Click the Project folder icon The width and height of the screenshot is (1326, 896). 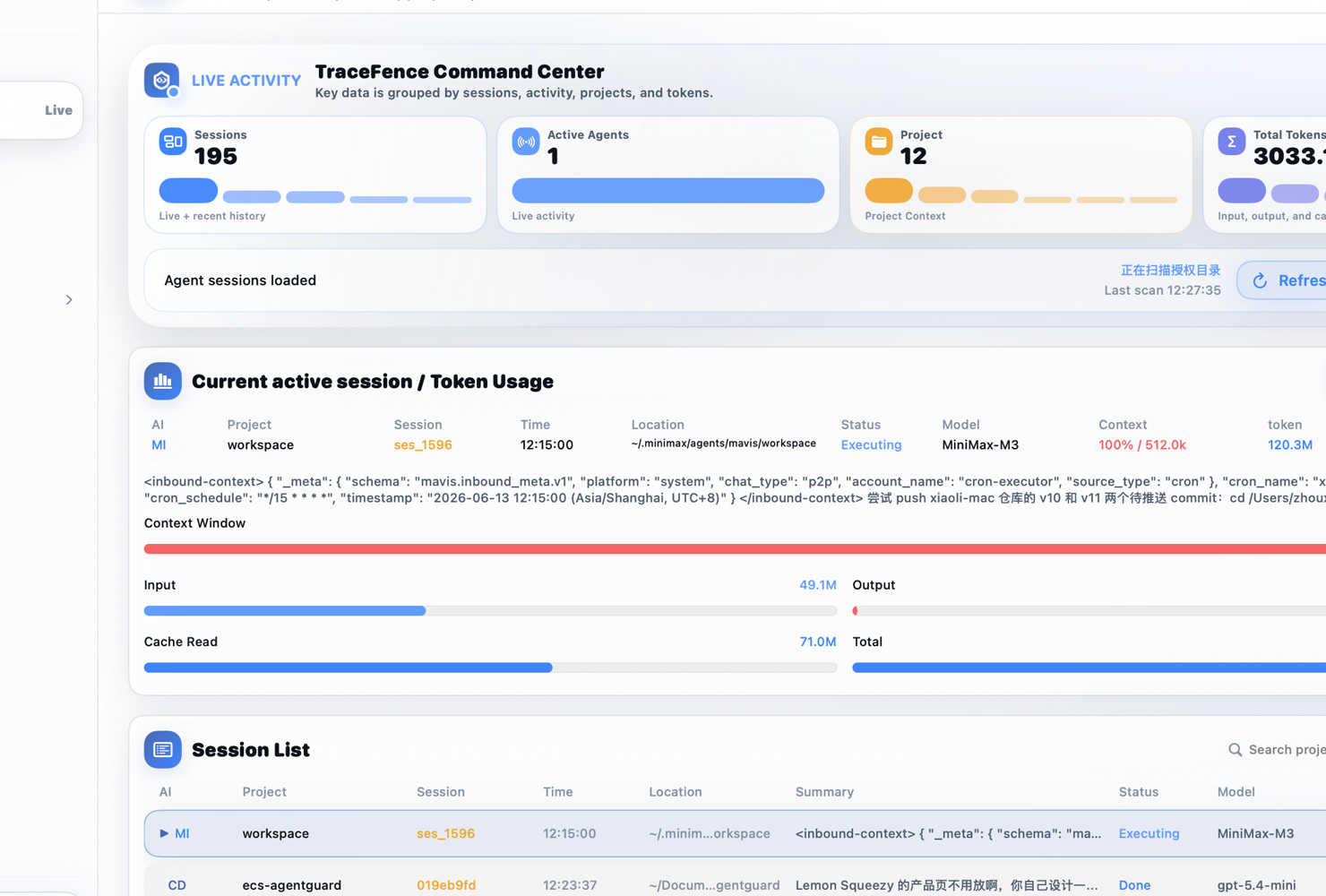coord(879,142)
